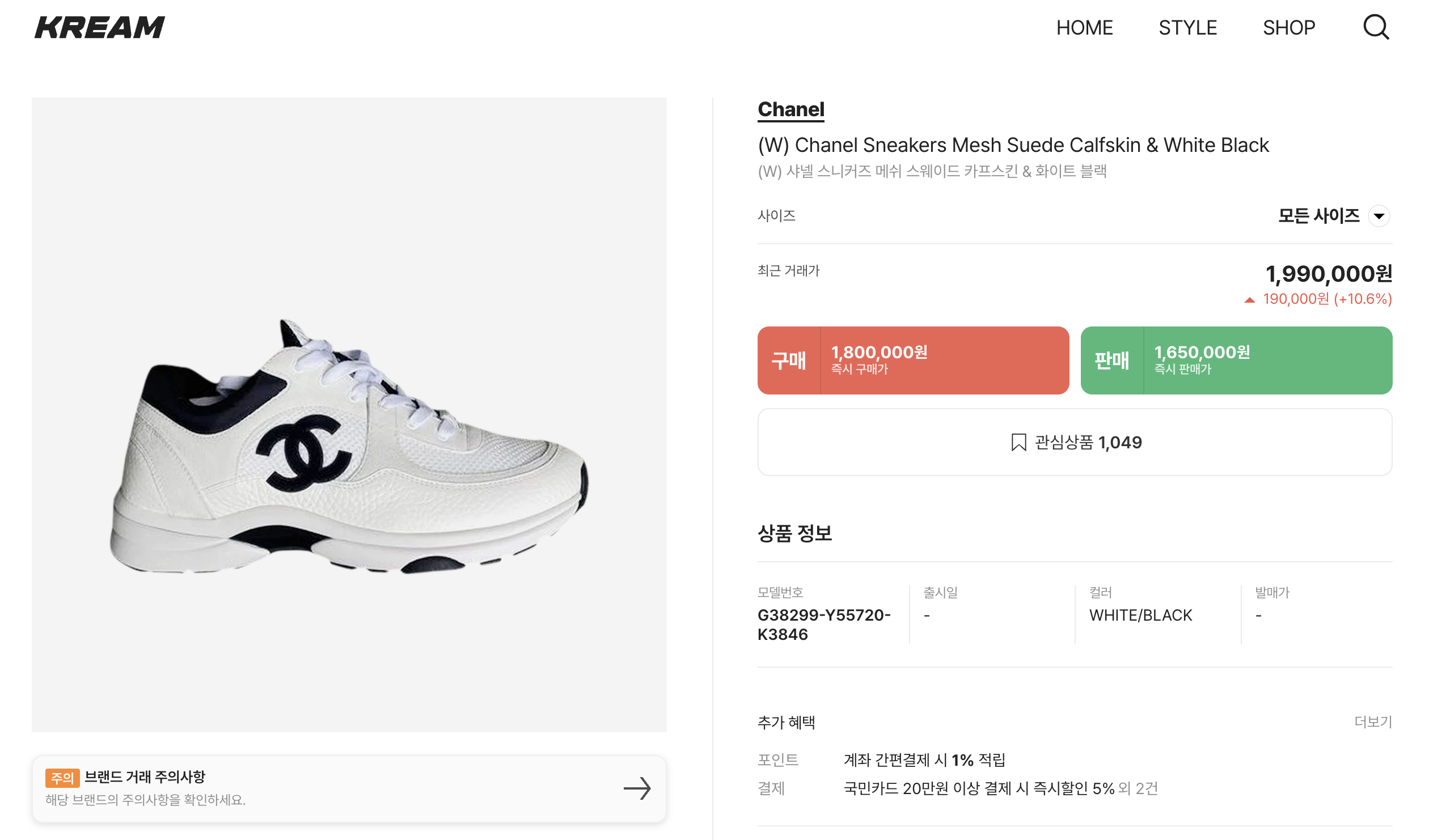Click the green 판매 sell button
1429x840 pixels.
(1236, 360)
